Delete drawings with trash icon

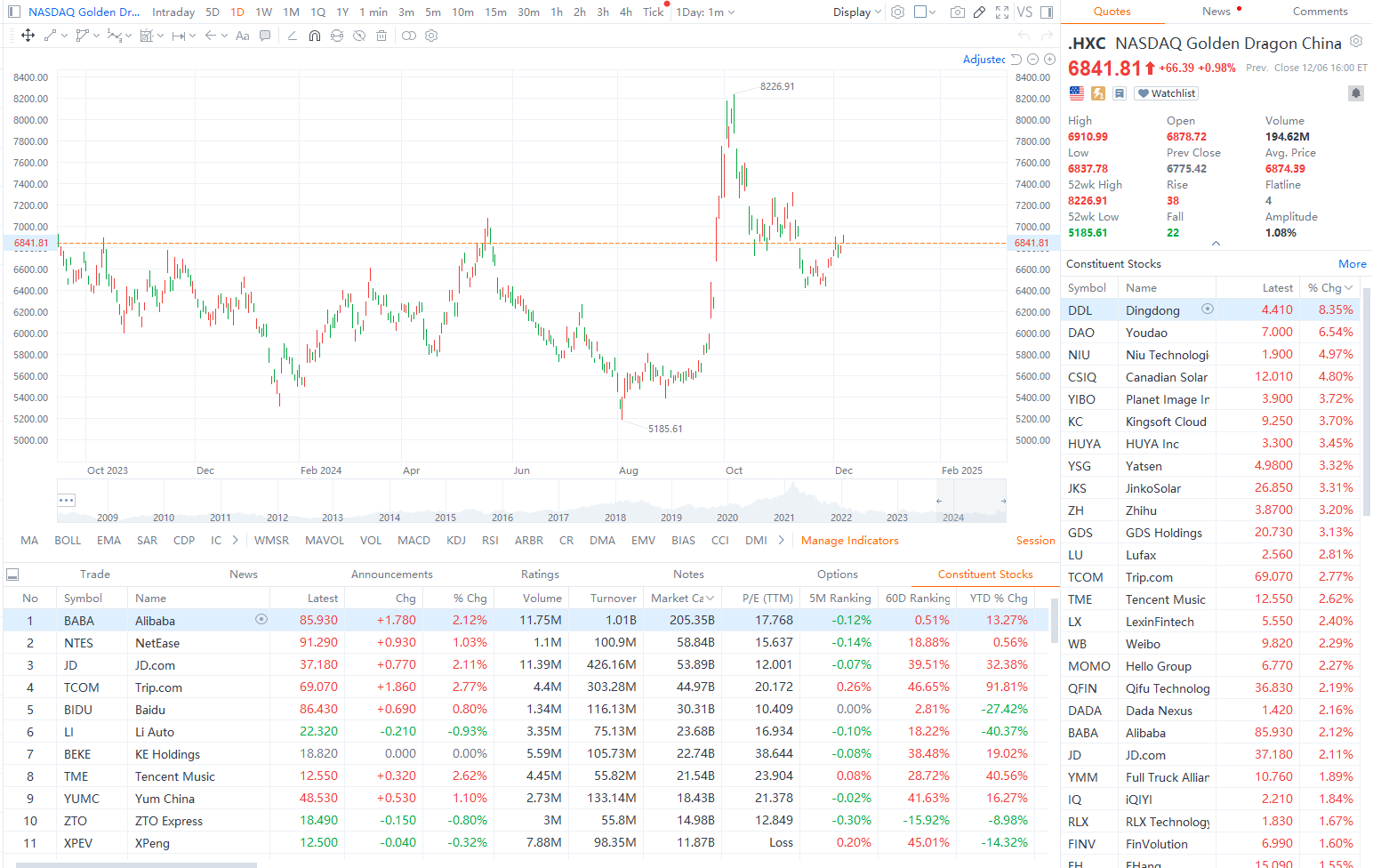pyautogui.click(x=381, y=36)
